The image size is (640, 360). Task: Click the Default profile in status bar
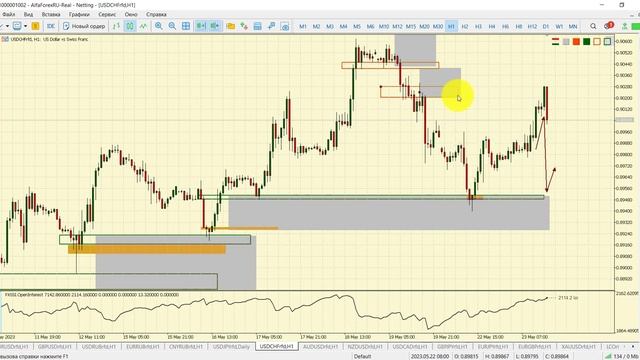(362, 356)
